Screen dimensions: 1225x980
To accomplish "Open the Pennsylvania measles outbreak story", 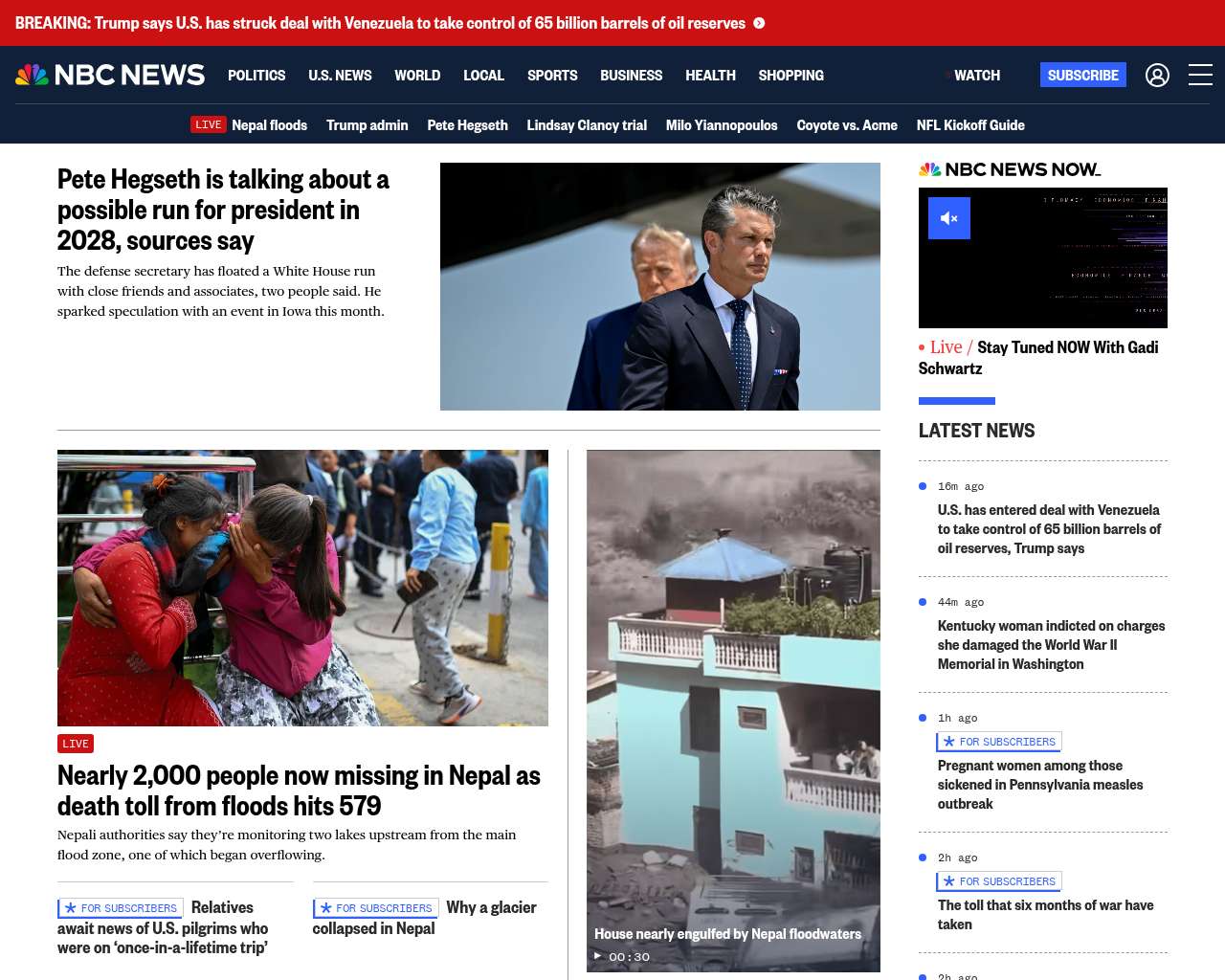I will click(1040, 785).
